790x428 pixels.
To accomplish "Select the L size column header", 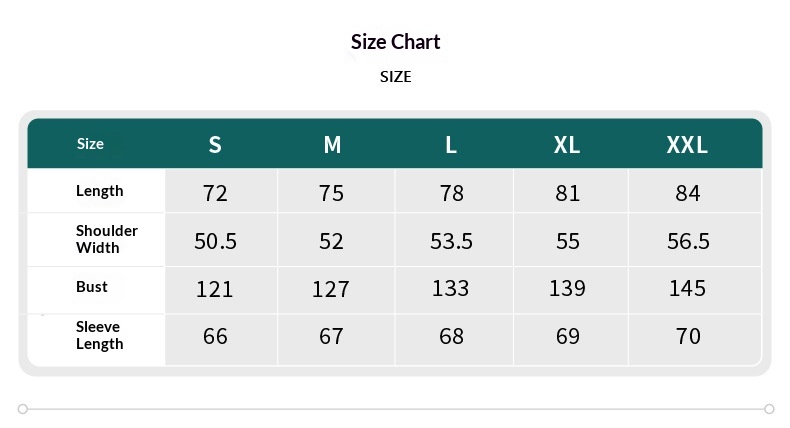I will 451,145.
